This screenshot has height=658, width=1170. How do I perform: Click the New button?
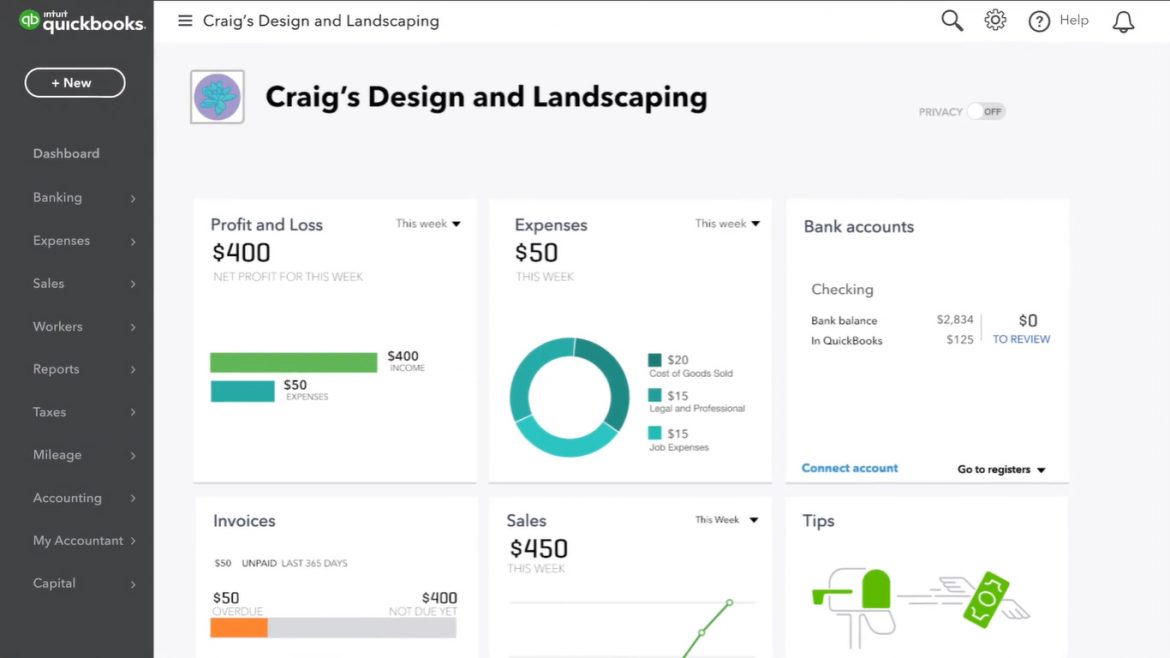click(74, 82)
